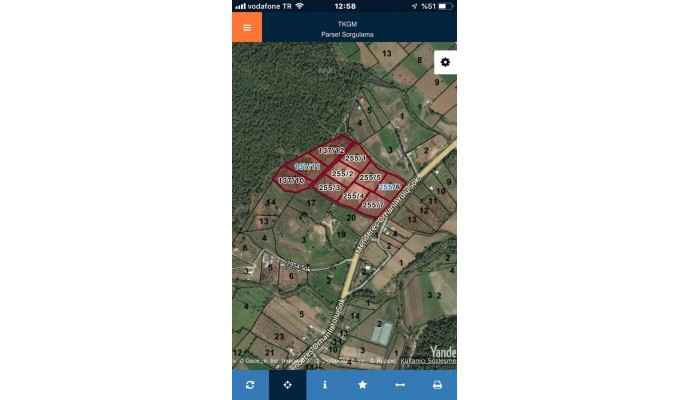
Task: Select parcel 255/5 on map
Action: [370, 177]
